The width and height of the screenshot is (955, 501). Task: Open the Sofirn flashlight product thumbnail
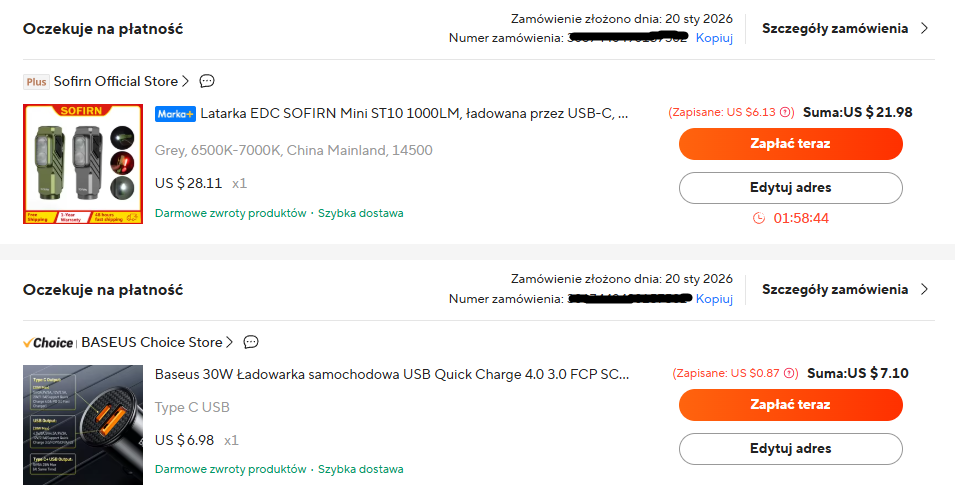coord(83,163)
